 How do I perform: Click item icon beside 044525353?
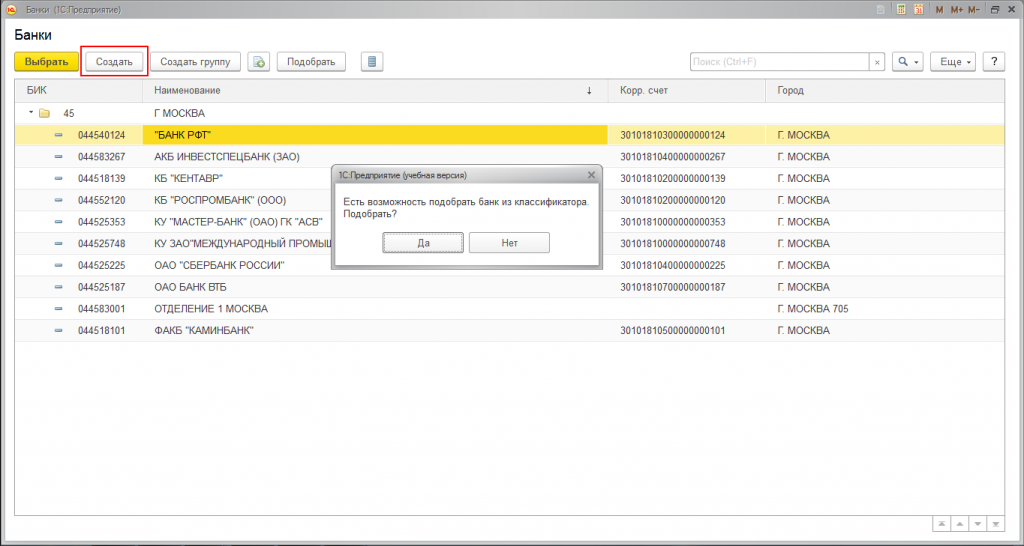[58, 222]
